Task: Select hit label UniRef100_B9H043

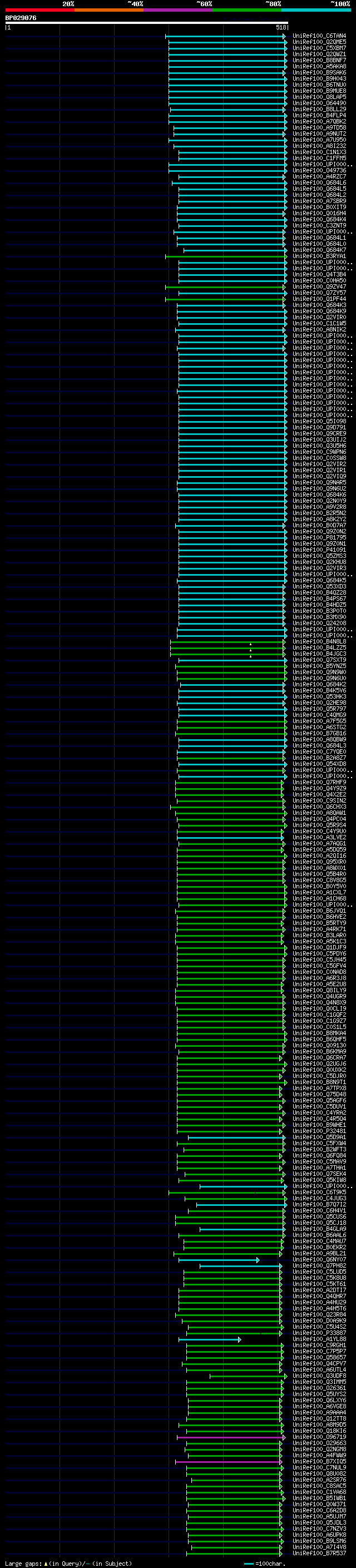Action: (319, 79)
